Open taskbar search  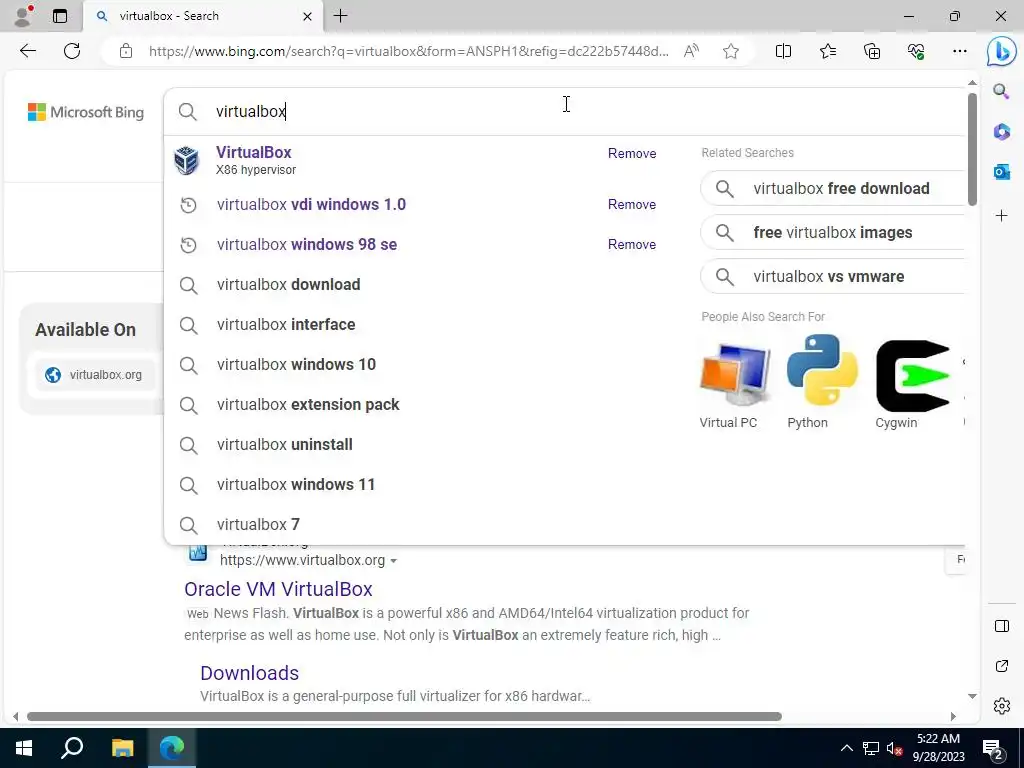click(72, 748)
